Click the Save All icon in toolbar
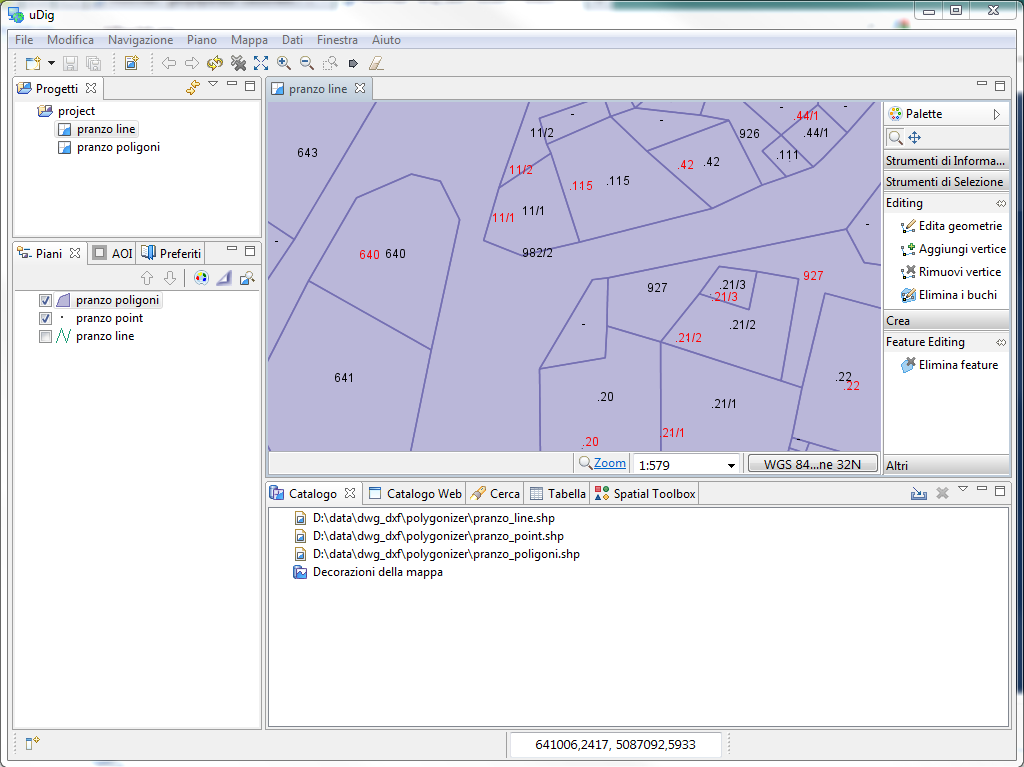This screenshot has width=1024, height=767. pos(93,63)
